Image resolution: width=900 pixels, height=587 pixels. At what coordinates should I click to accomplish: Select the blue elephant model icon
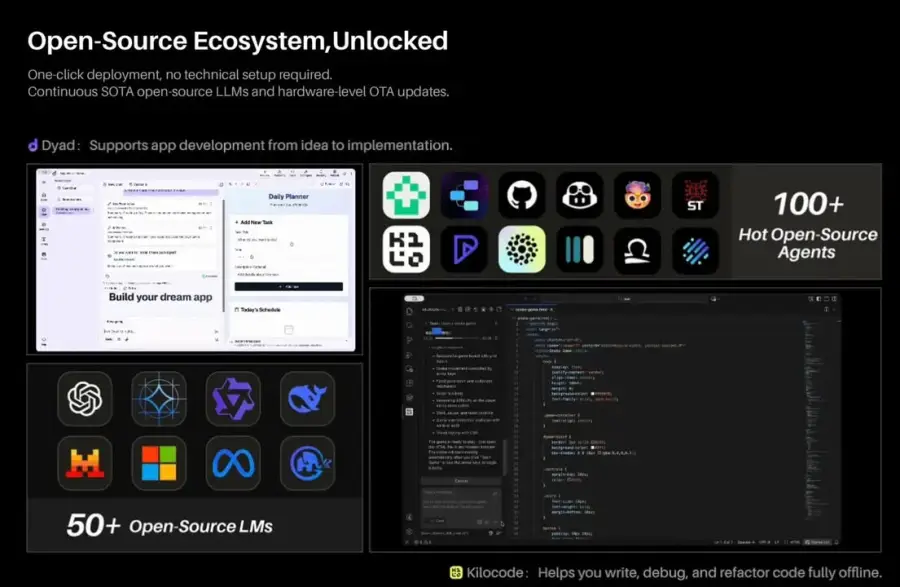pyautogui.click(x=308, y=463)
